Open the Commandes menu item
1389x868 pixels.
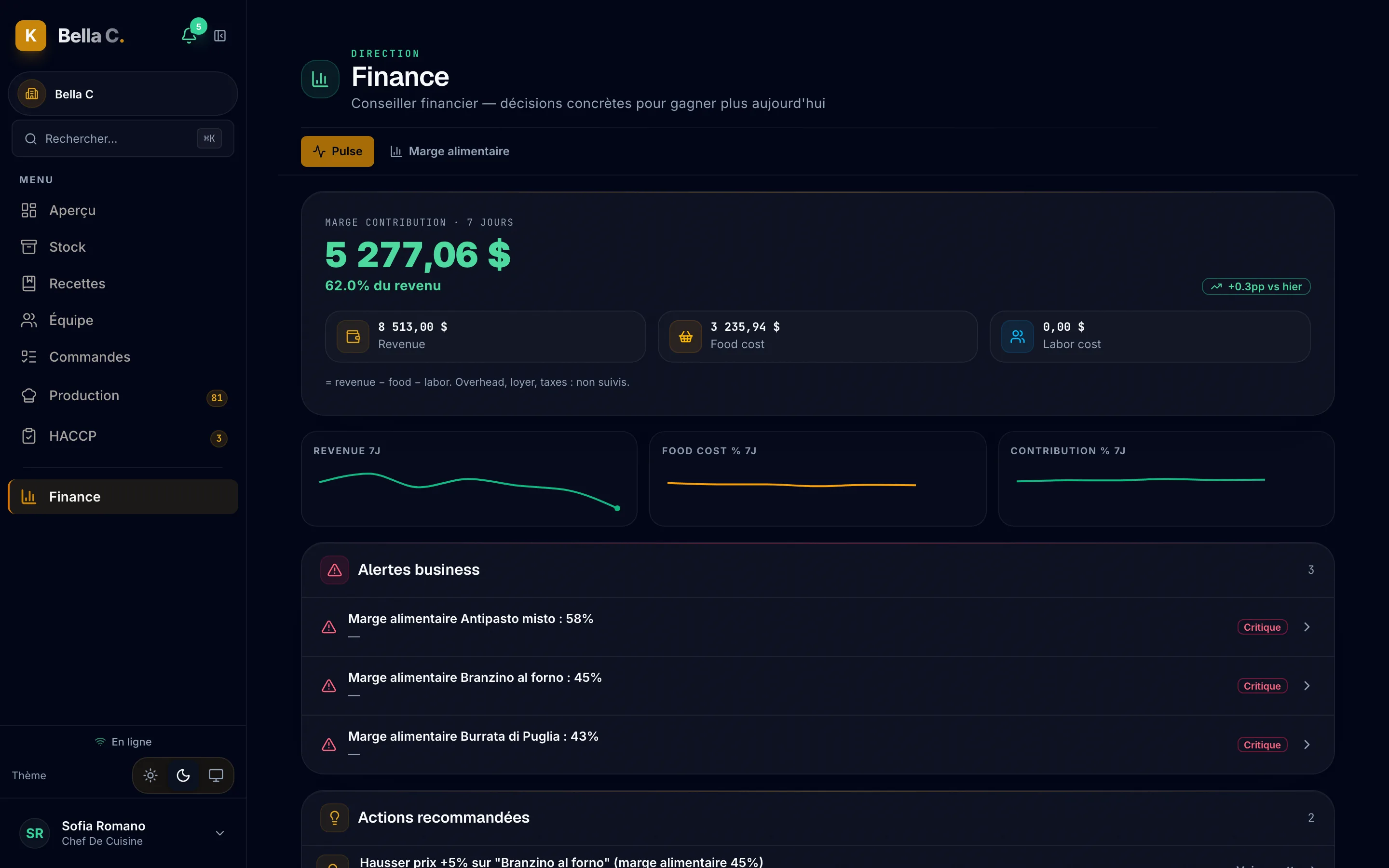click(x=123, y=357)
